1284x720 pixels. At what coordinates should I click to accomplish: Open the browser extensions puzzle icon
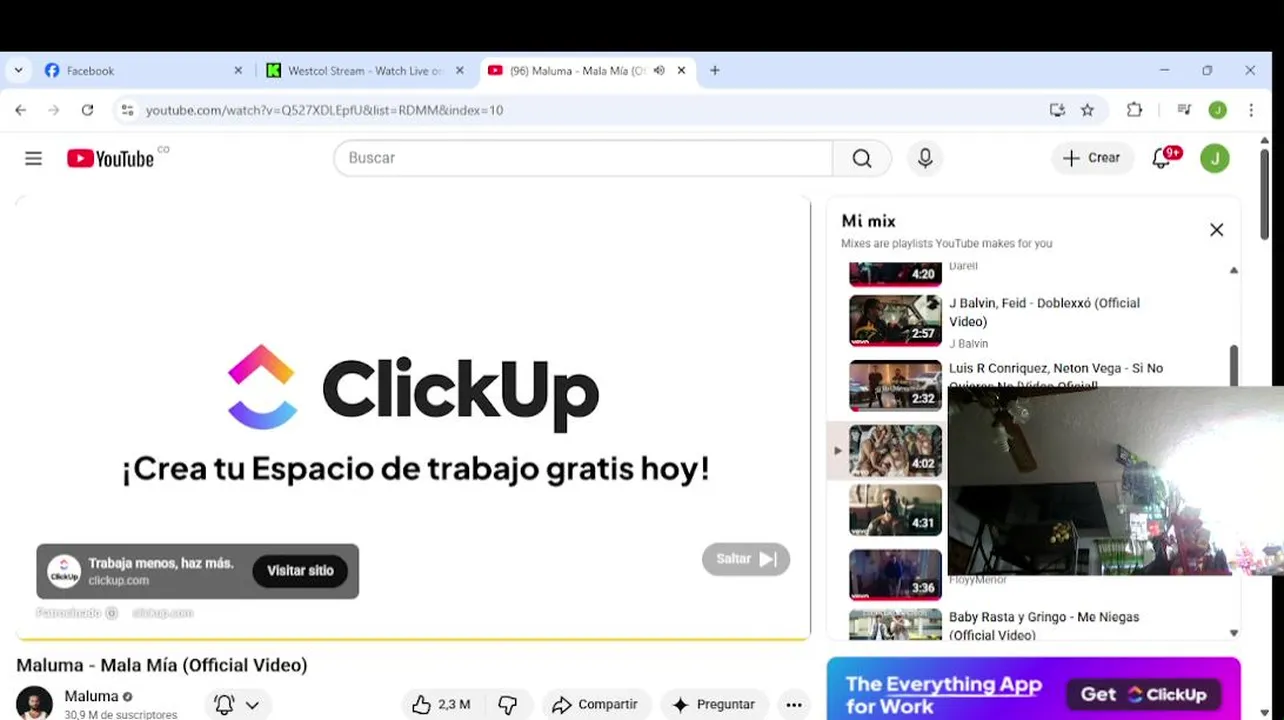click(1134, 110)
